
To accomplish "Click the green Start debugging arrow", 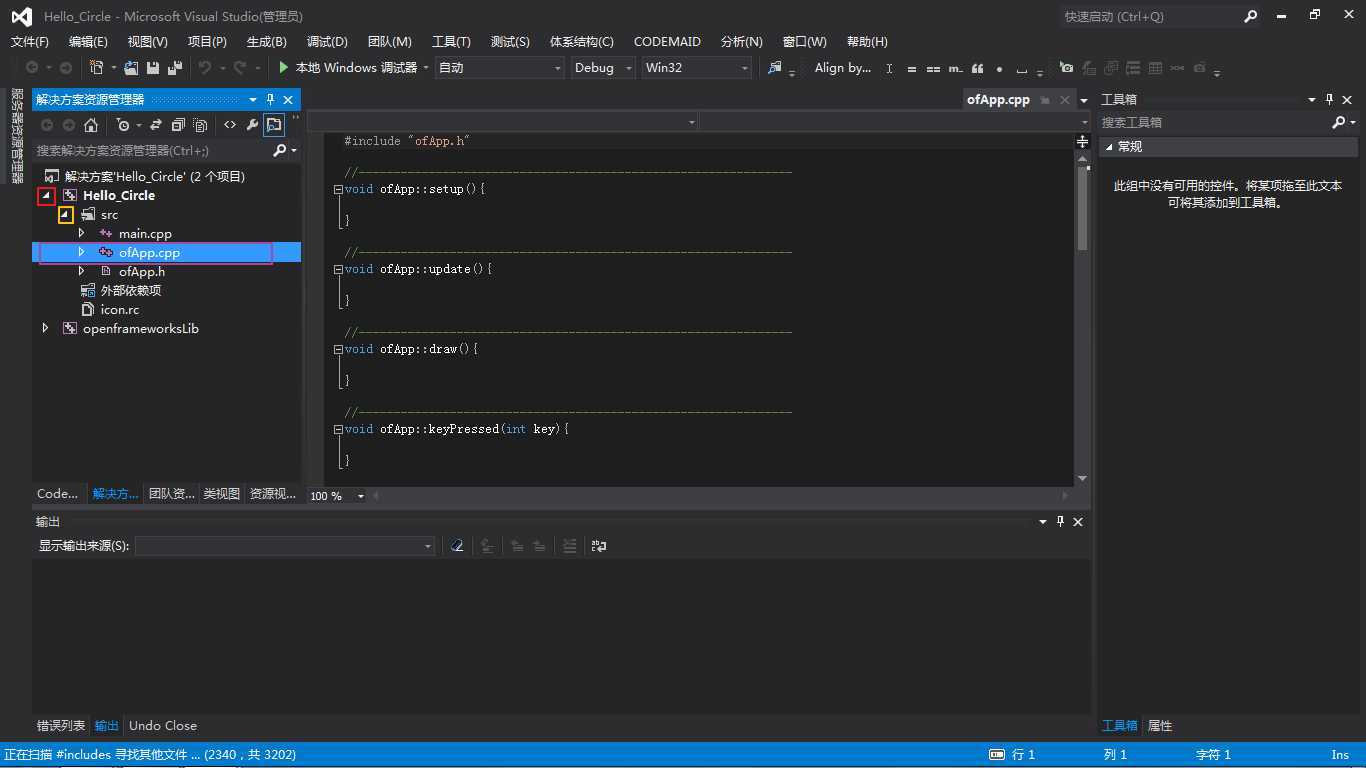I will pos(284,67).
